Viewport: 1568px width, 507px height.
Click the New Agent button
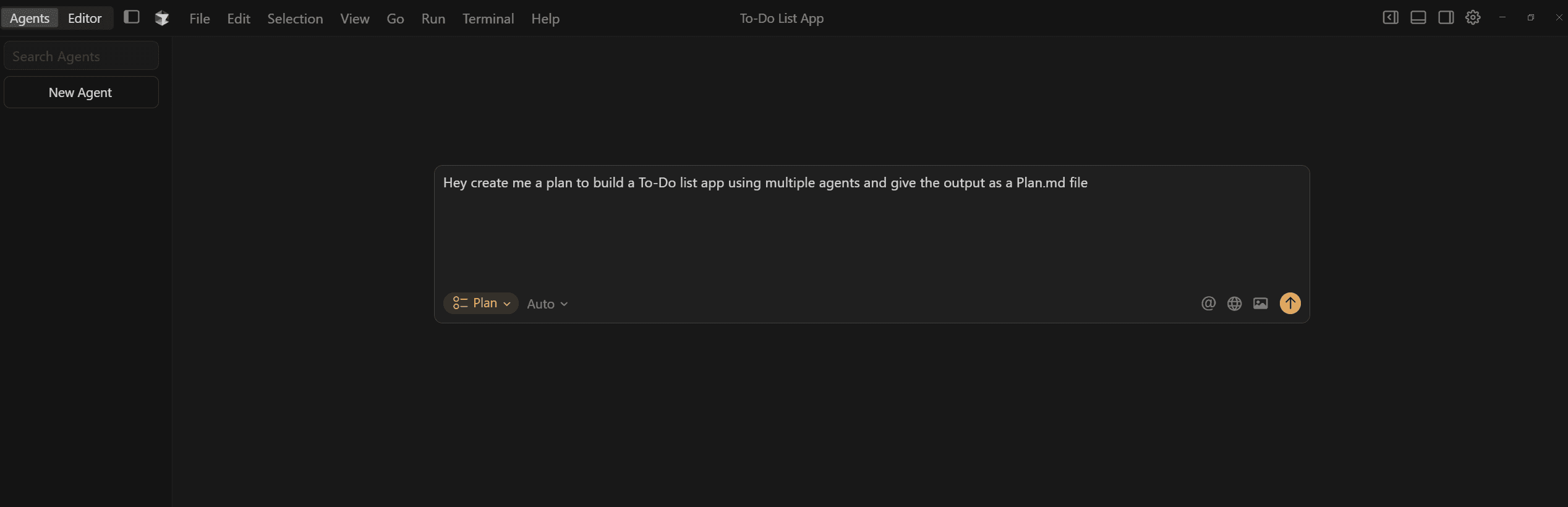(81, 92)
